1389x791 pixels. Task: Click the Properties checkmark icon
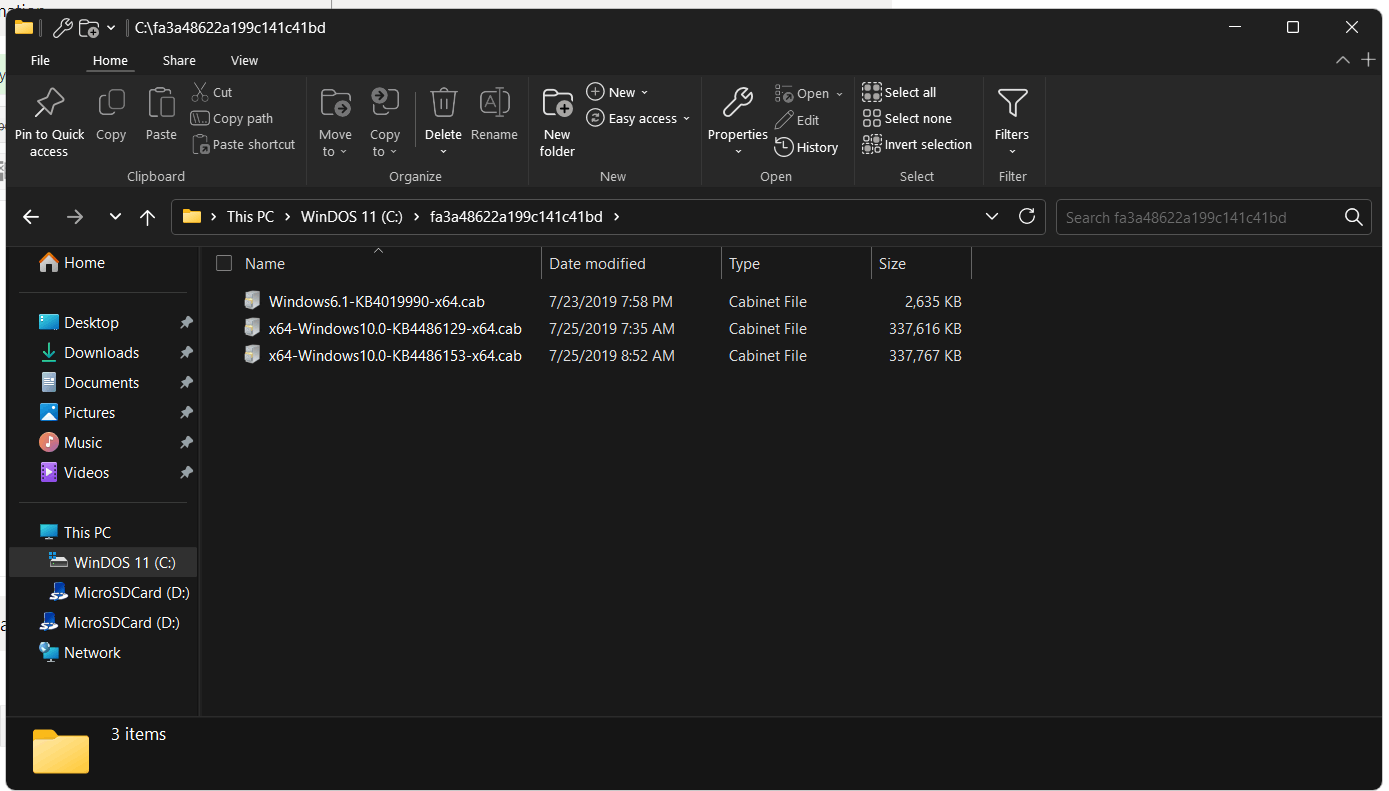tap(738, 103)
